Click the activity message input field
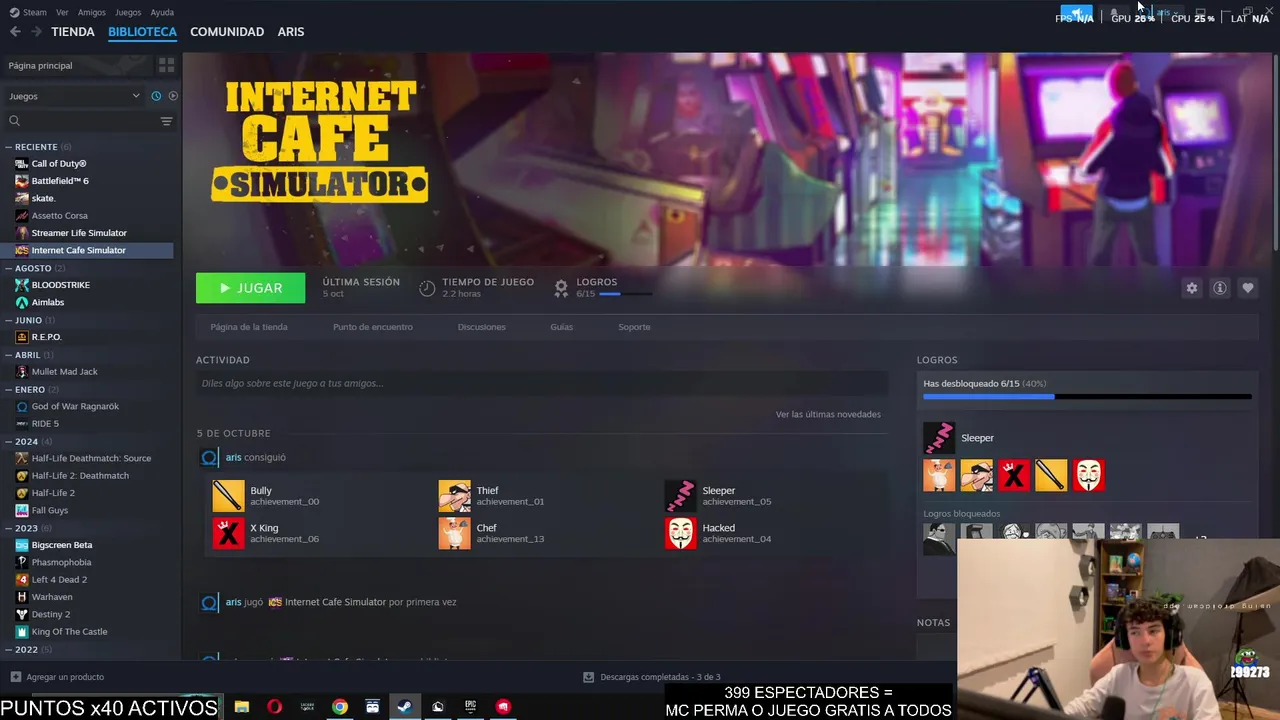The height and width of the screenshot is (720, 1280). click(x=541, y=383)
